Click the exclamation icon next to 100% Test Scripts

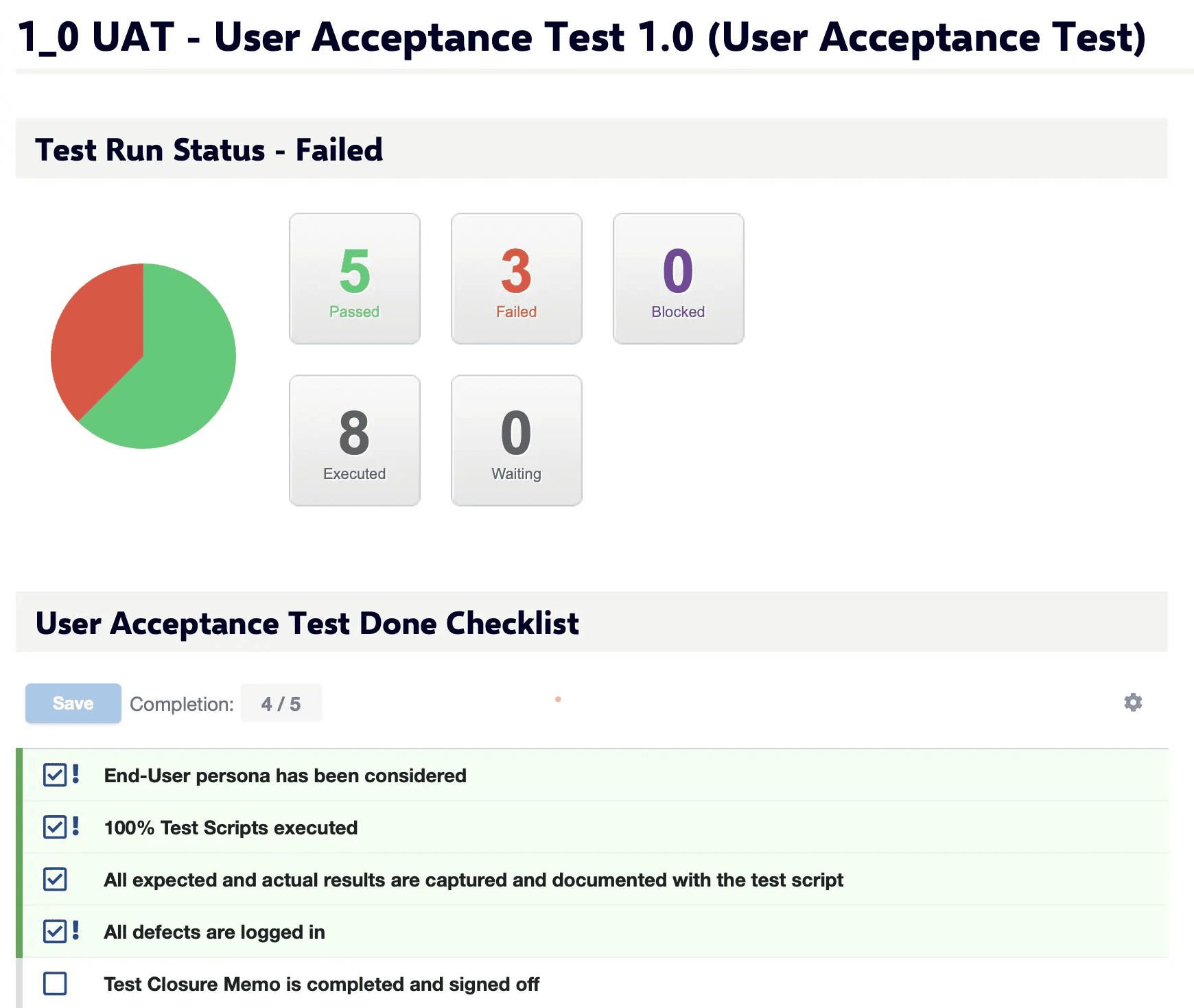pos(75,826)
